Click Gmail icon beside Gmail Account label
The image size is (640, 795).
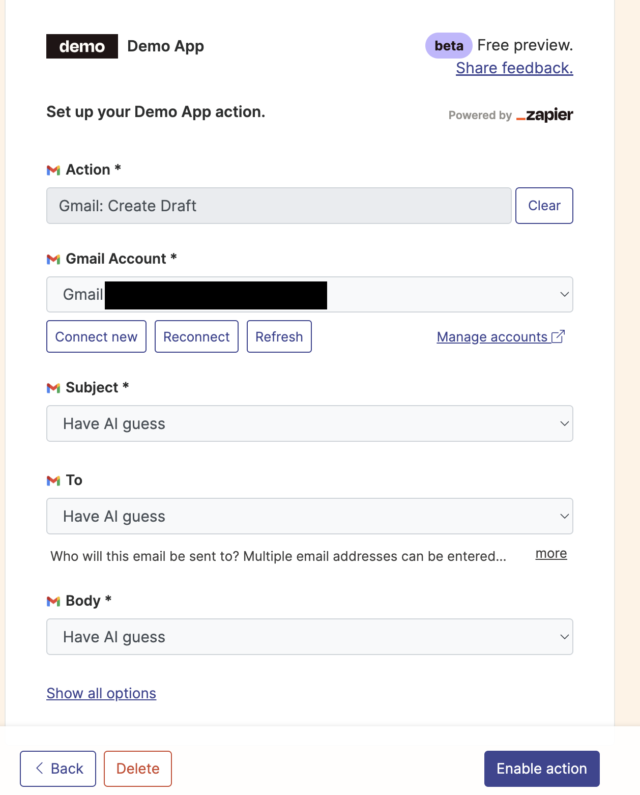53,260
